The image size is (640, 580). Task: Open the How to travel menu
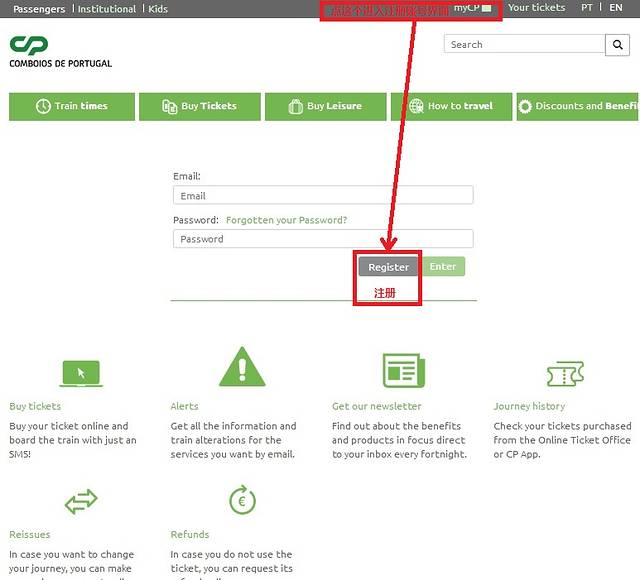pyautogui.click(x=451, y=106)
